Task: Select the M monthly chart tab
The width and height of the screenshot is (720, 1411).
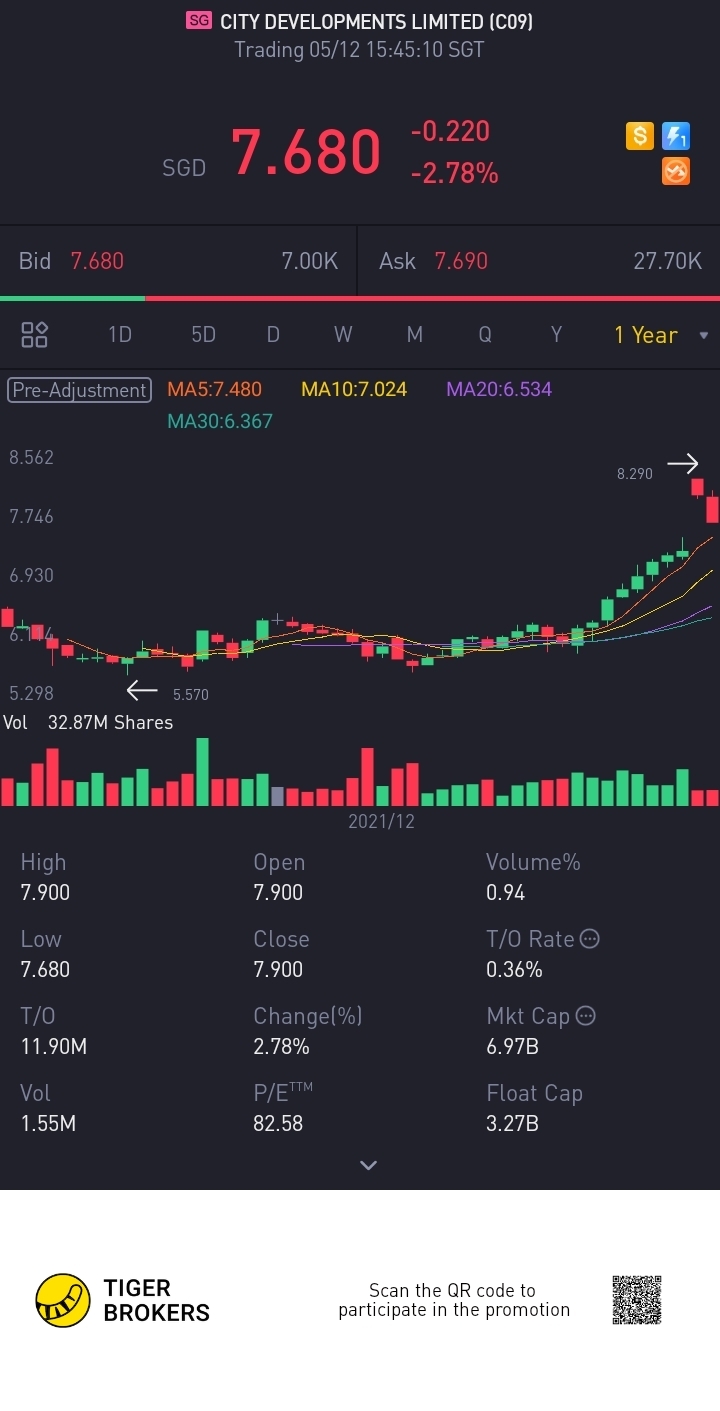Action: 414,335
